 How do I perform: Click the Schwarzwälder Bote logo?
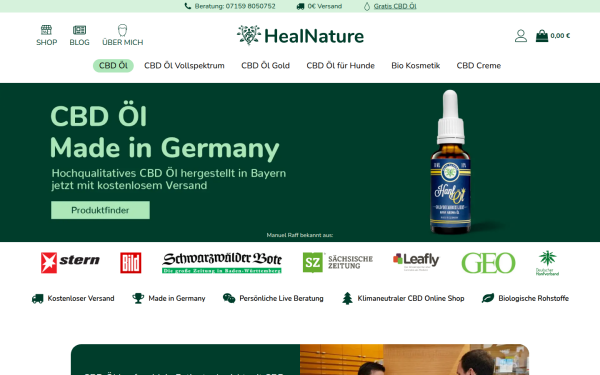coord(222,262)
